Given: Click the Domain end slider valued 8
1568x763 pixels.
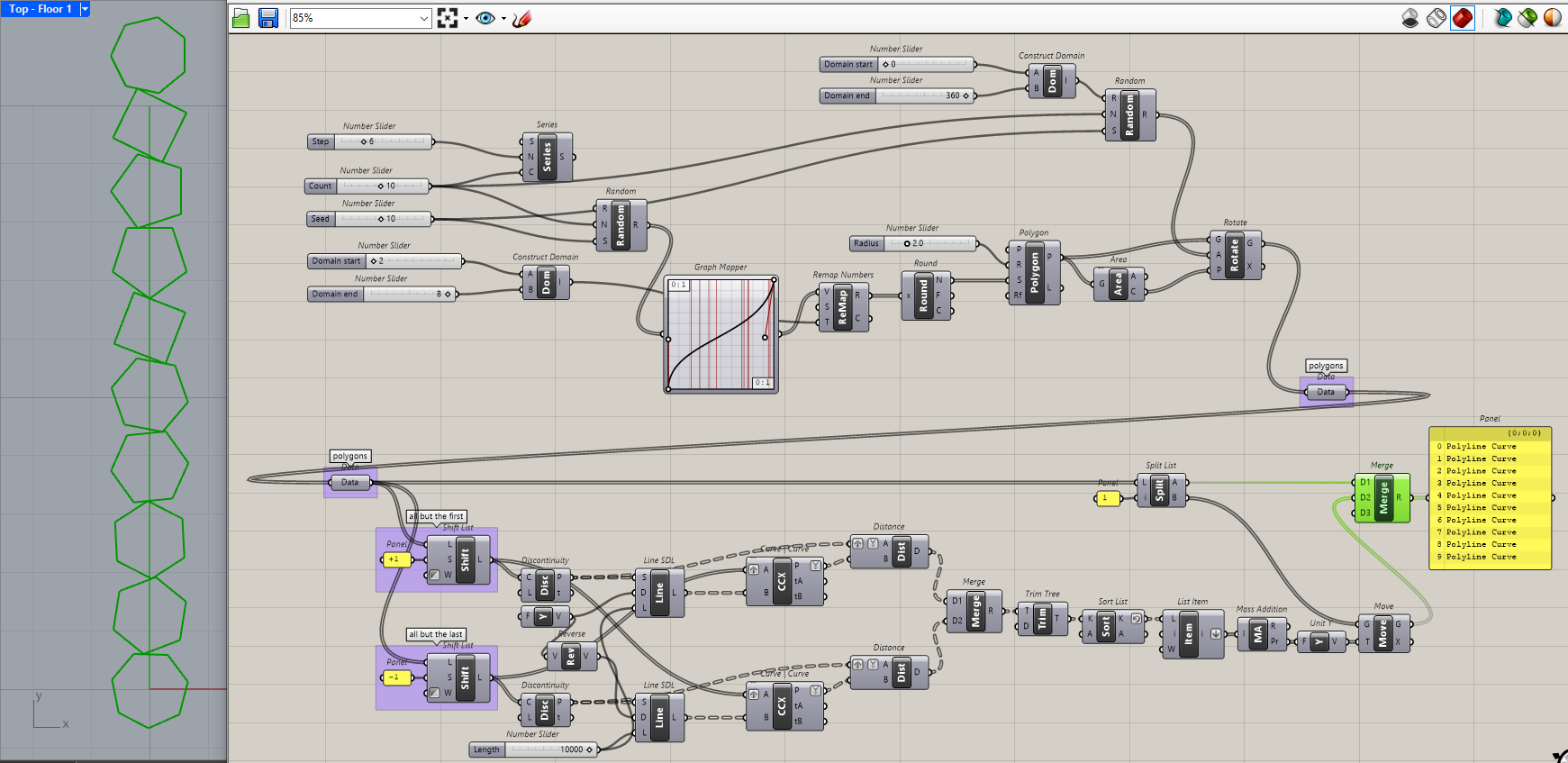Looking at the screenshot, I should [381, 294].
